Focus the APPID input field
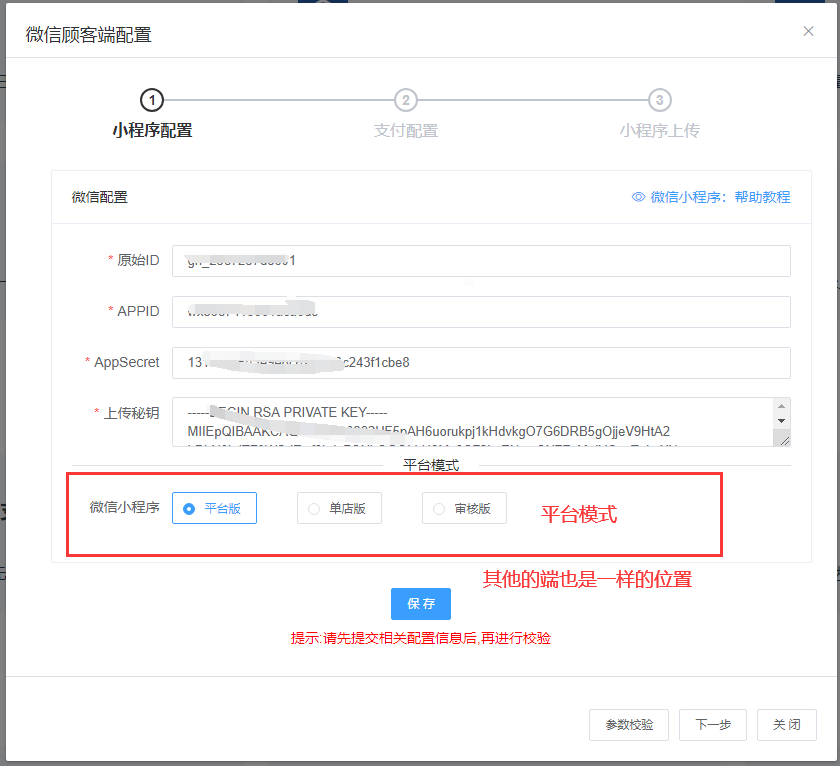840x766 pixels. [481, 312]
